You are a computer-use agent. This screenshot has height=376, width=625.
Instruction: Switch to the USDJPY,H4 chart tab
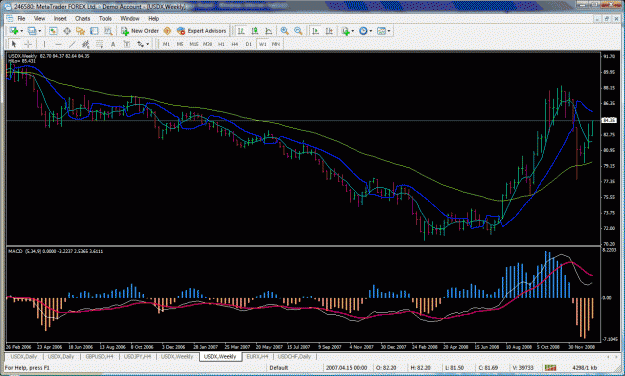coord(138,356)
